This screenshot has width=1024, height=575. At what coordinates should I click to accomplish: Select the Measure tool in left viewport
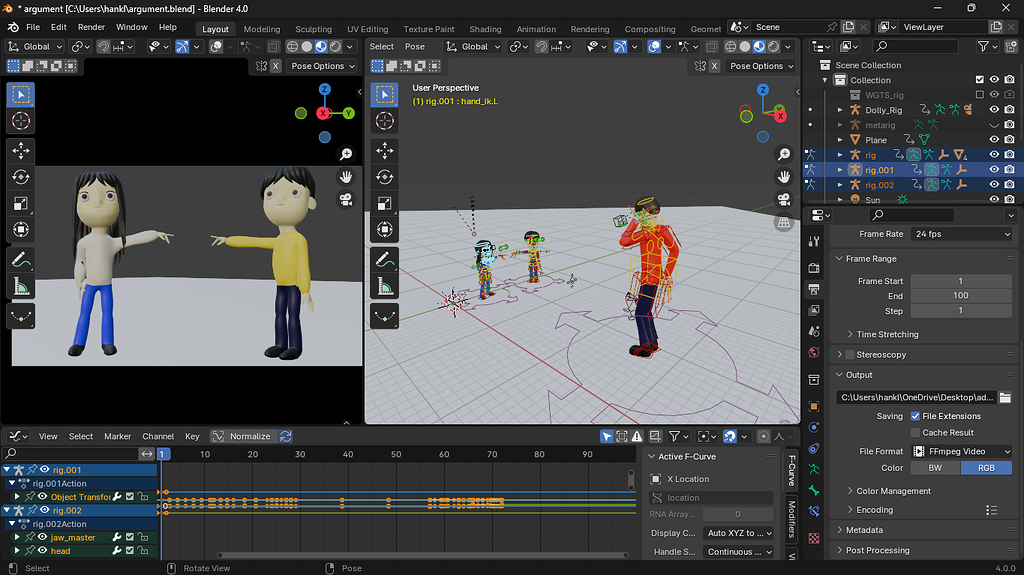(21, 286)
